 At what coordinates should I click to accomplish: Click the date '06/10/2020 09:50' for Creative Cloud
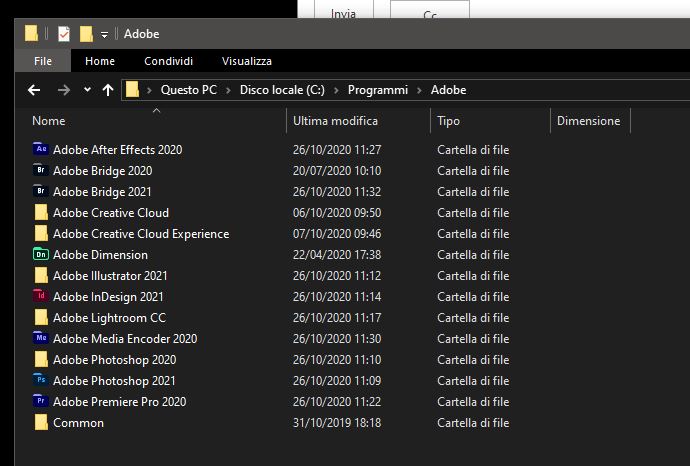(x=337, y=213)
